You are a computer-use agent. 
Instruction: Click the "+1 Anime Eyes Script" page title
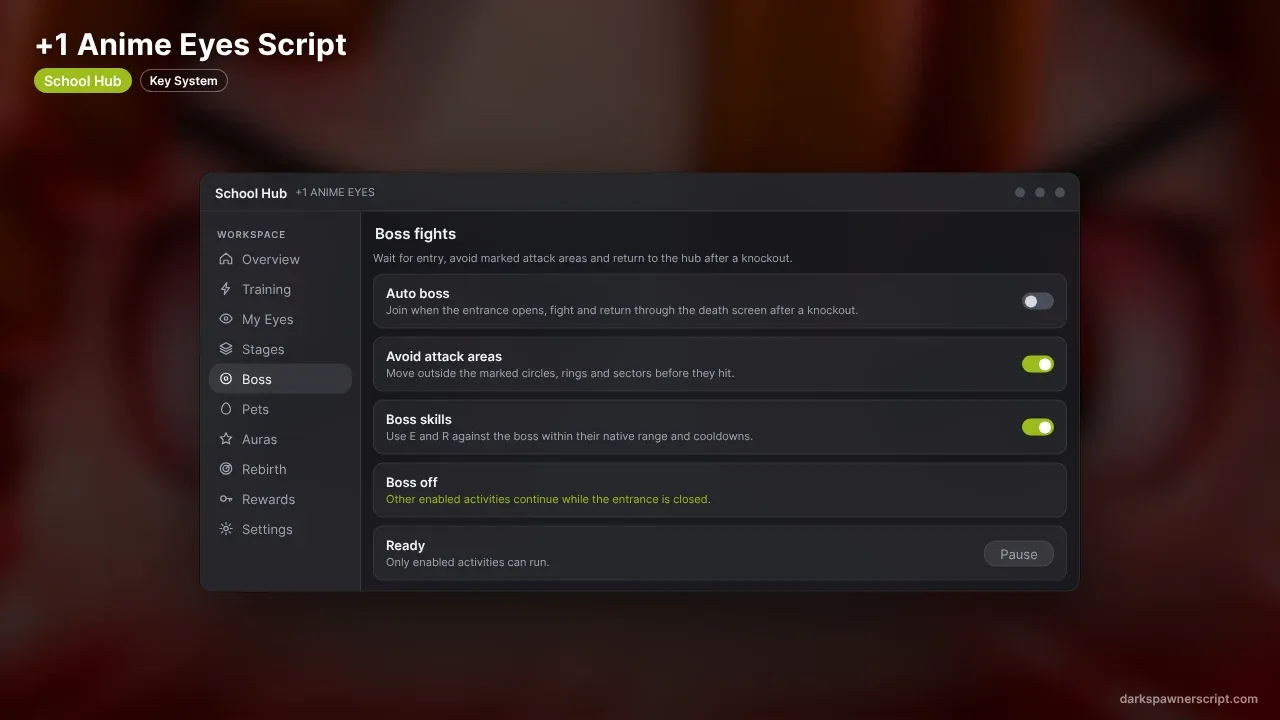191,45
